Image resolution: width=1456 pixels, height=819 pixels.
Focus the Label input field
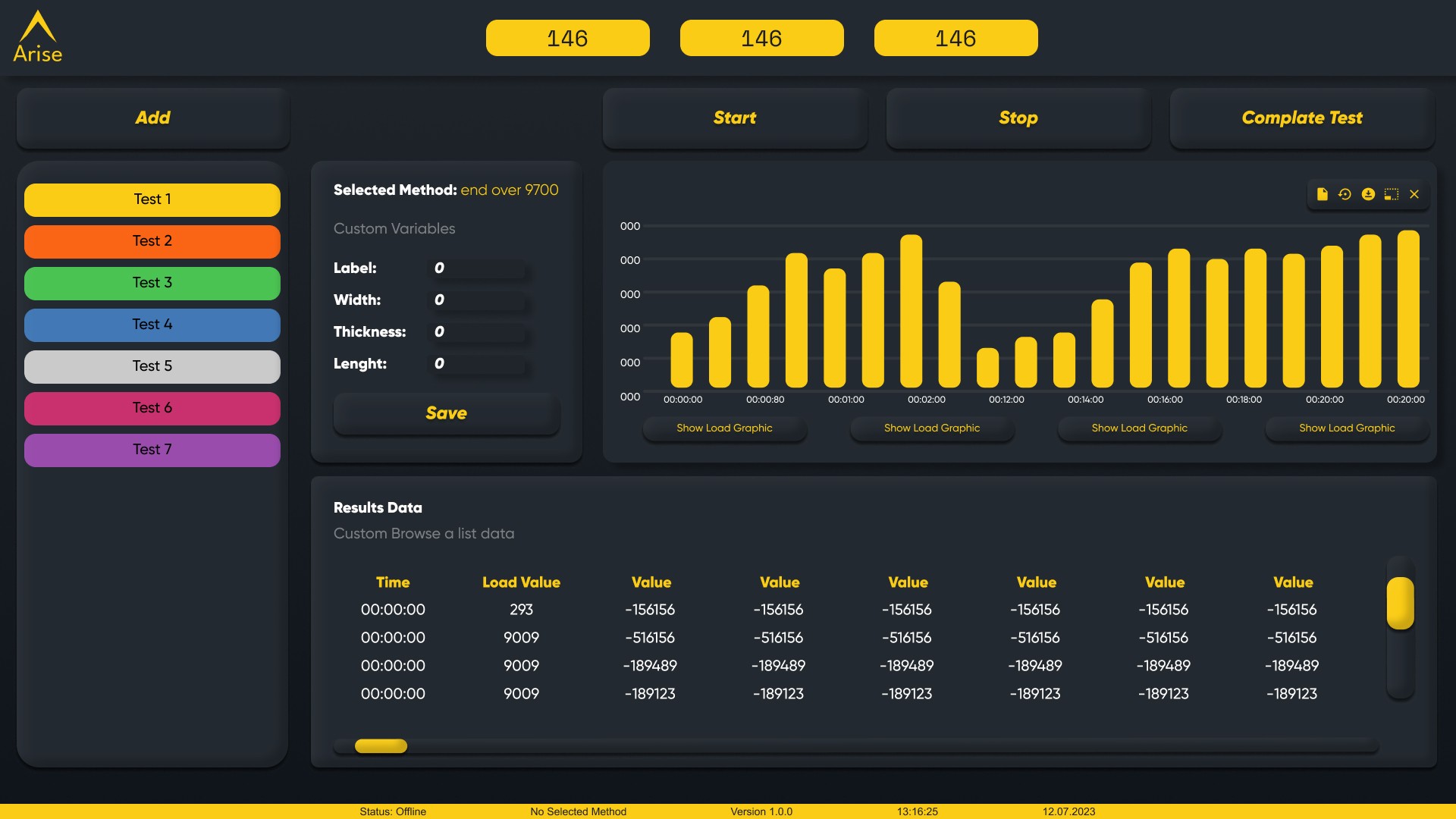[479, 268]
